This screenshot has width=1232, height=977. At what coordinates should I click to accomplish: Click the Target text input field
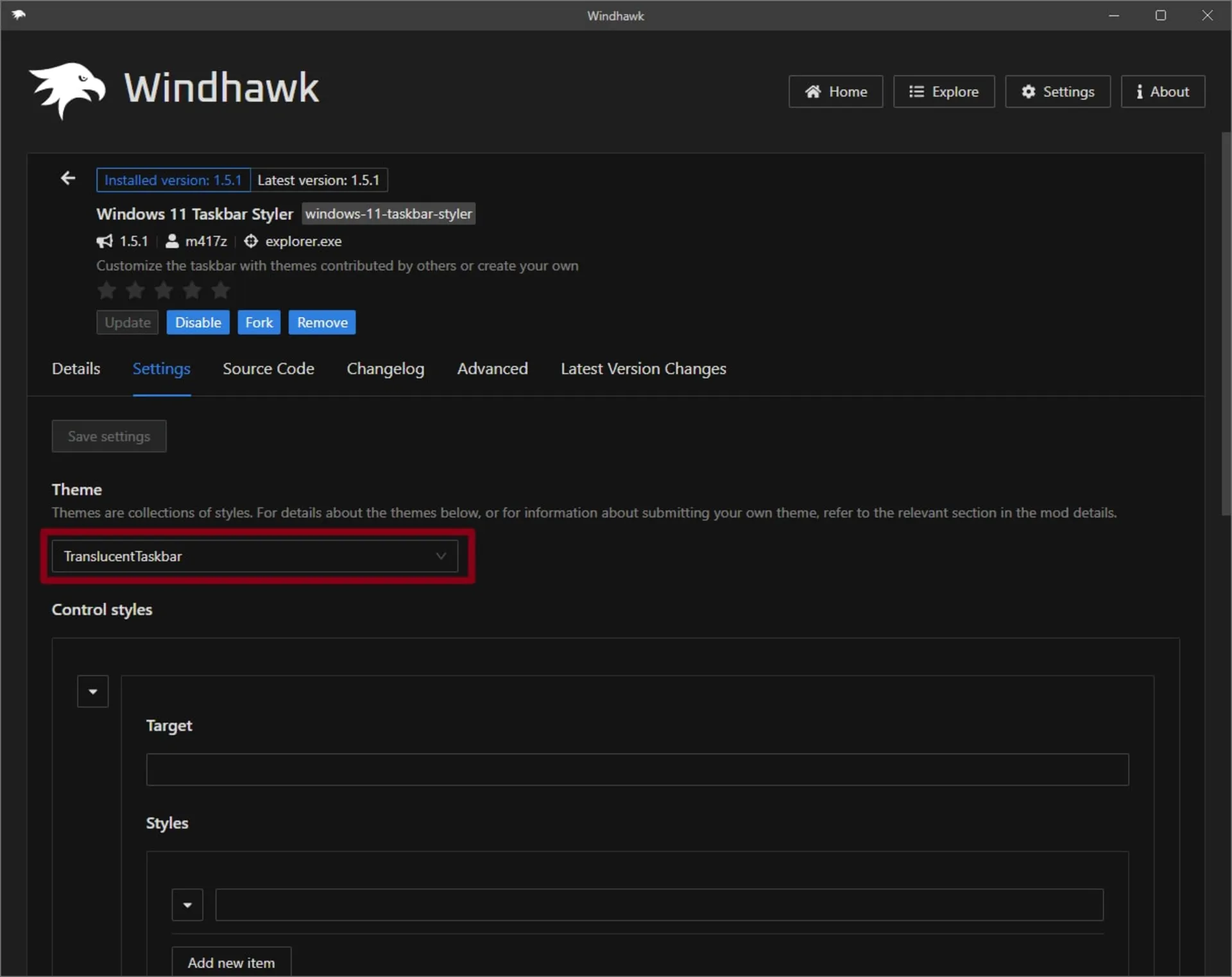[637, 770]
